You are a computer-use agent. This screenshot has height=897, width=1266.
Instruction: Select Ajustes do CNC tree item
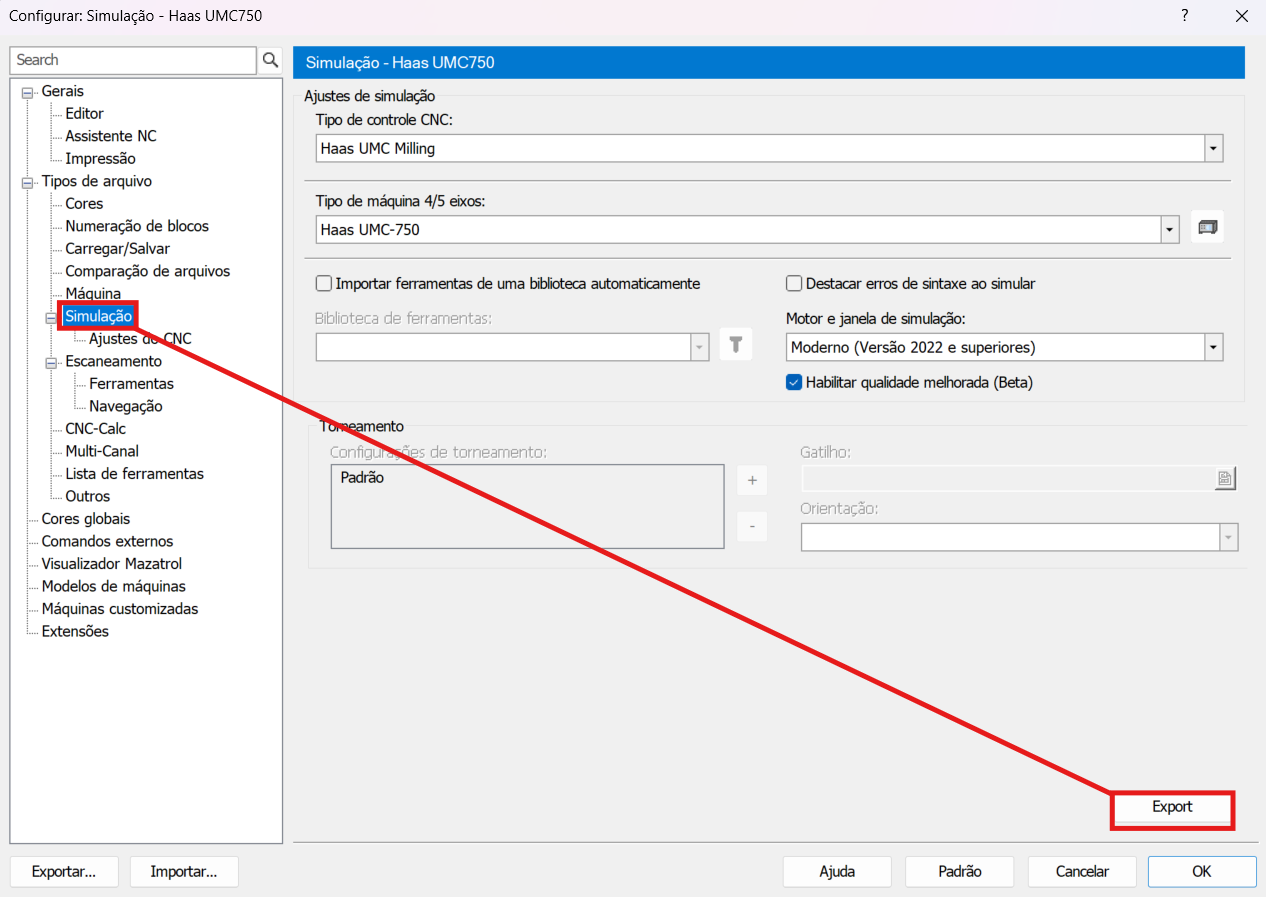pyautogui.click(x=140, y=339)
